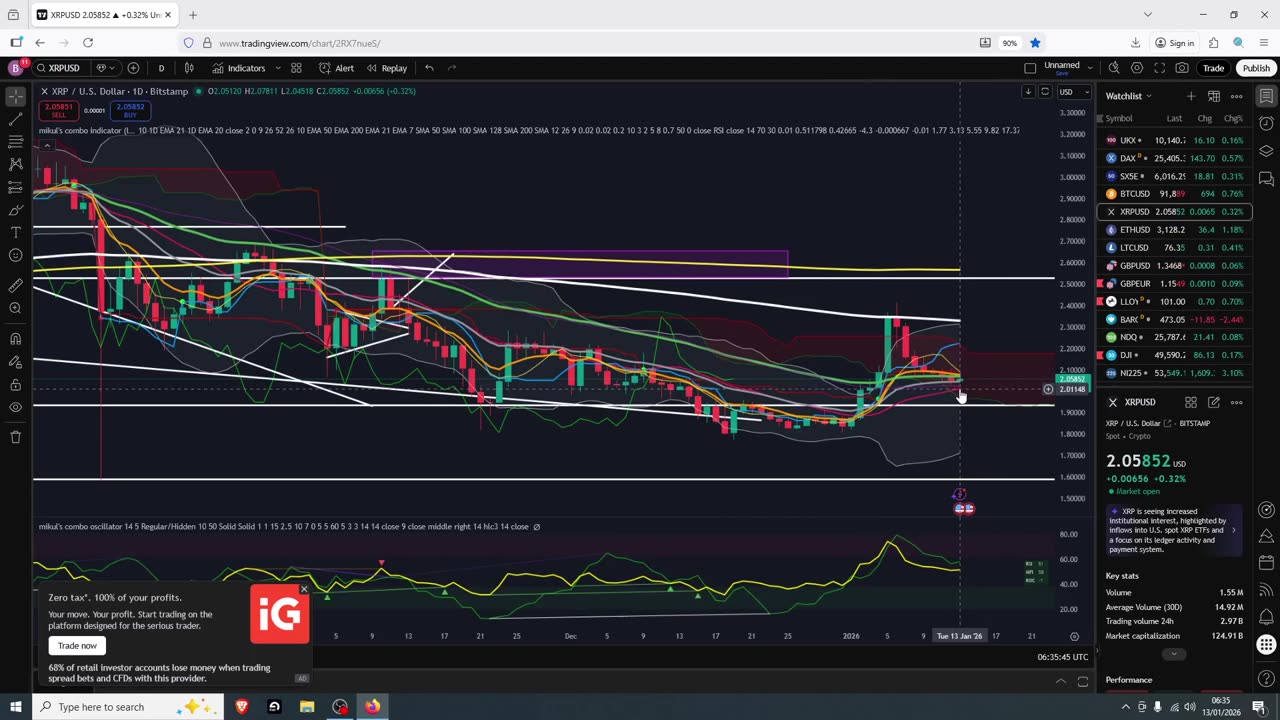
Task: Expand the Indicators favorites dropdown arrow
Action: click(277, 68)
